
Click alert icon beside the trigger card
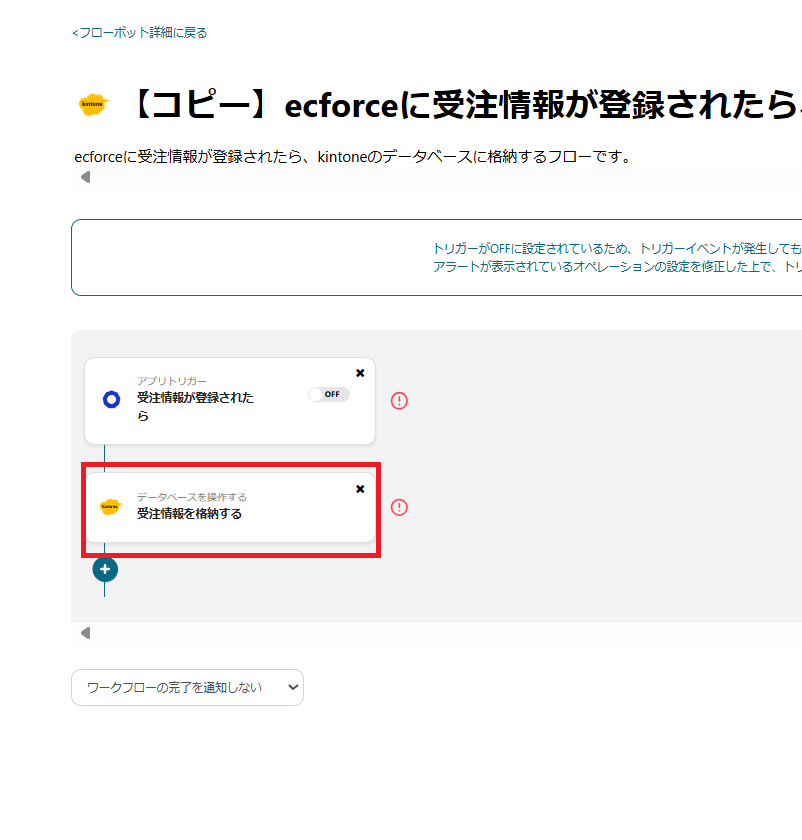tap(399, 401)
